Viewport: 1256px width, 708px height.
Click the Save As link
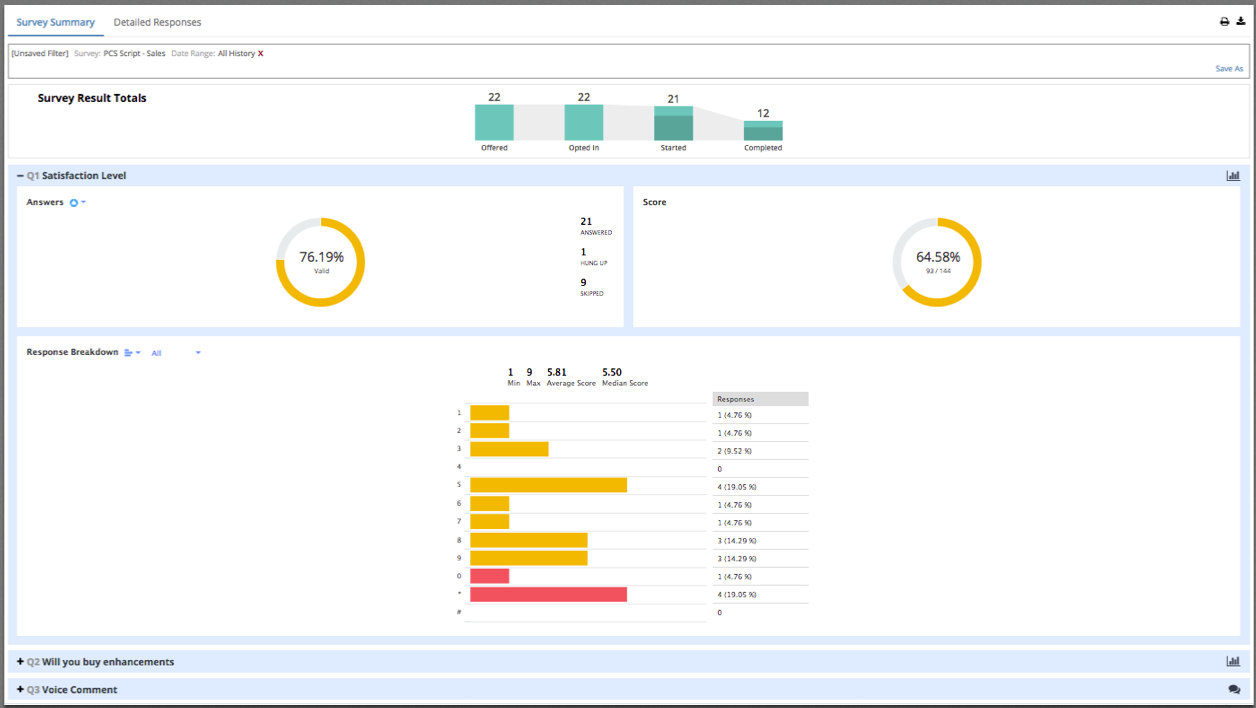coord(1229,69)
